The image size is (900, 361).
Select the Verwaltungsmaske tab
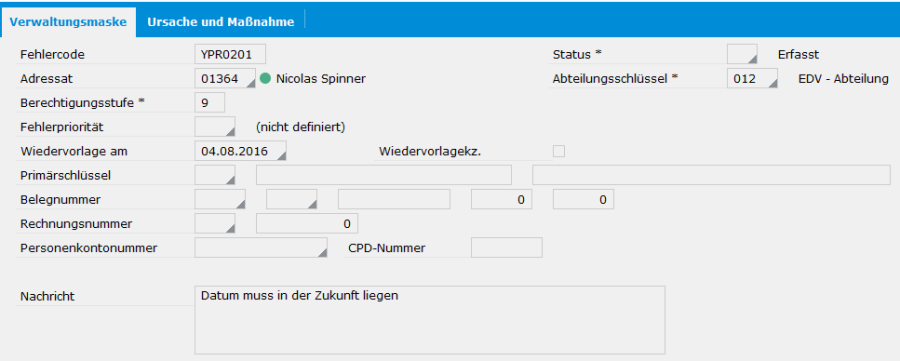pyautogui.click(x=68, y=22)
